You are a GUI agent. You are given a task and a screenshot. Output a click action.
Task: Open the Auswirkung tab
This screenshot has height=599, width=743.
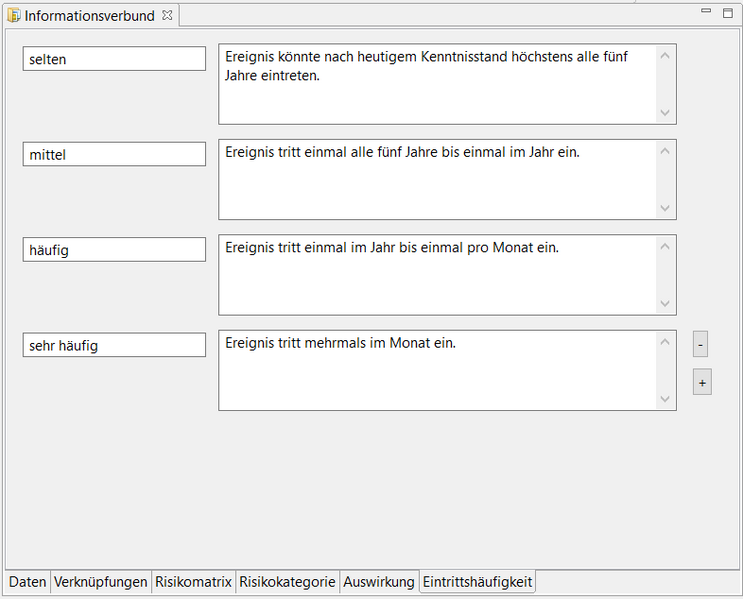pos(379,582)
